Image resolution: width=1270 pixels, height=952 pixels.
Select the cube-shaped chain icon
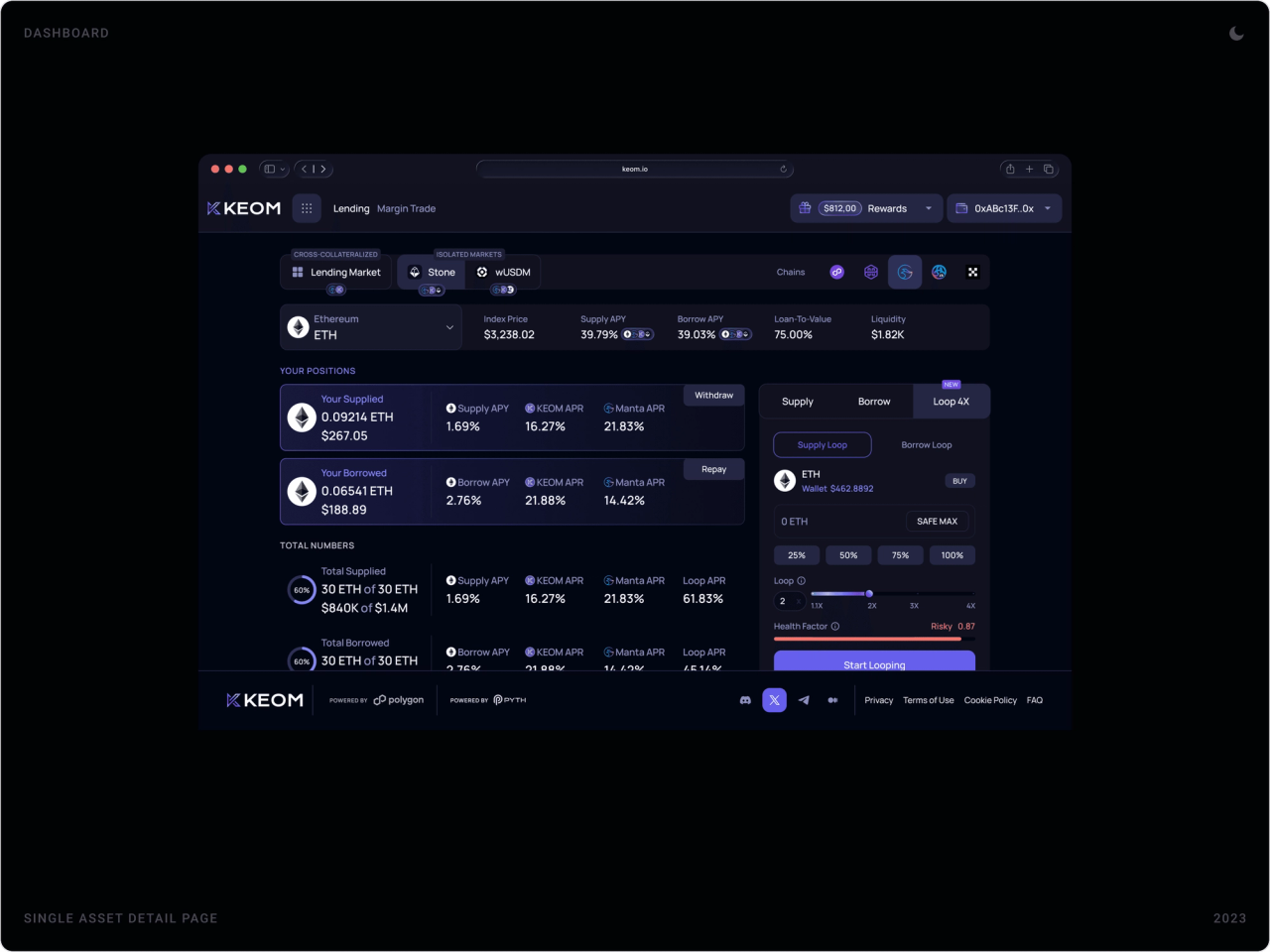coord(871,272)
